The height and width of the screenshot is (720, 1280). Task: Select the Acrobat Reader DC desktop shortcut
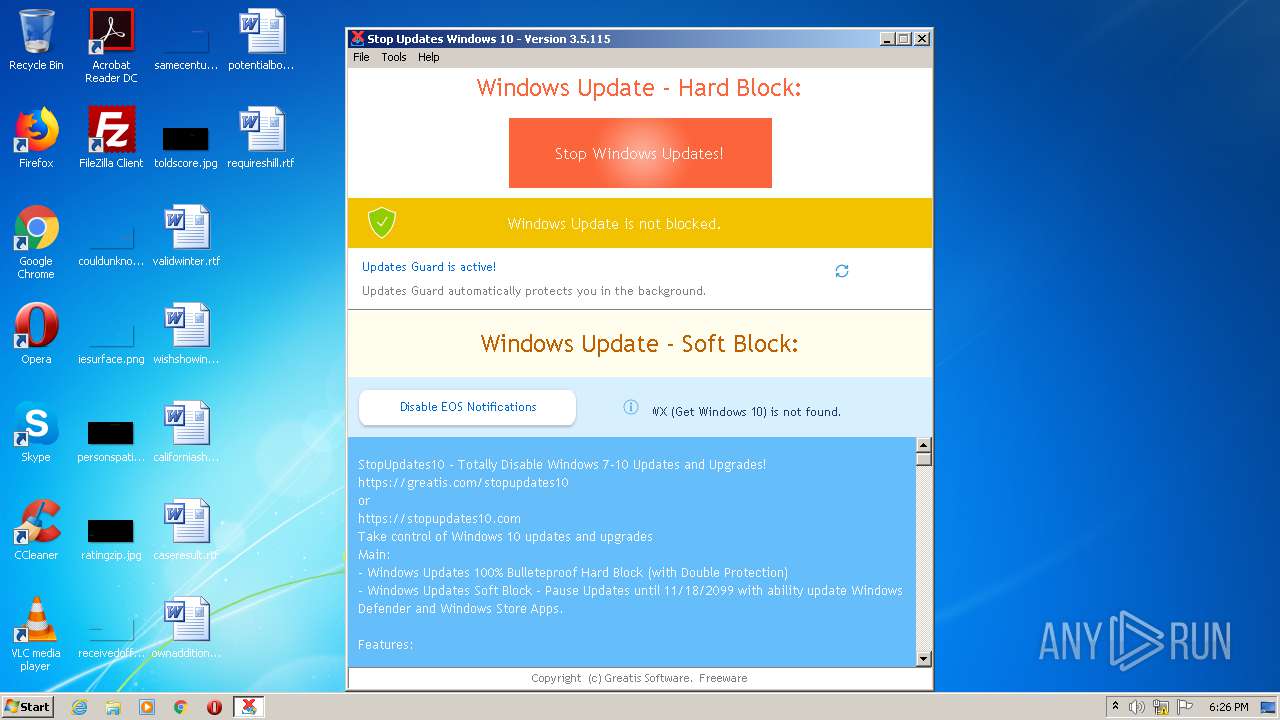tap(111, 46)
